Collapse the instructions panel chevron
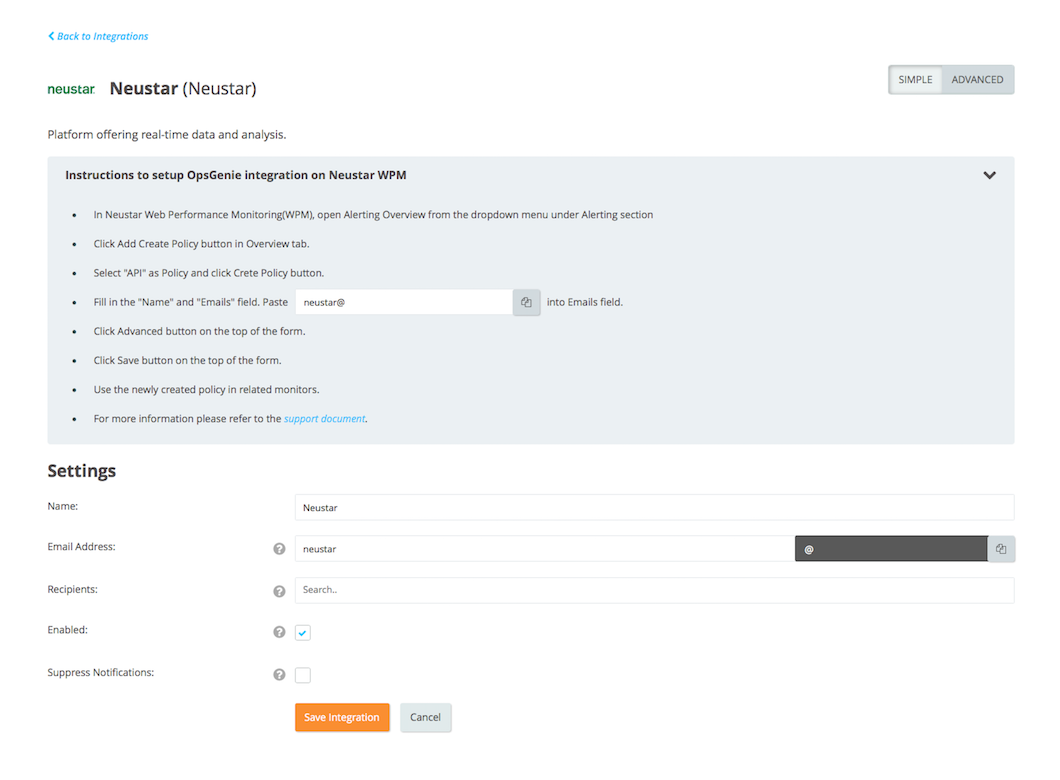This screenshot has height=780, width=1060. [x=989, y=175]
